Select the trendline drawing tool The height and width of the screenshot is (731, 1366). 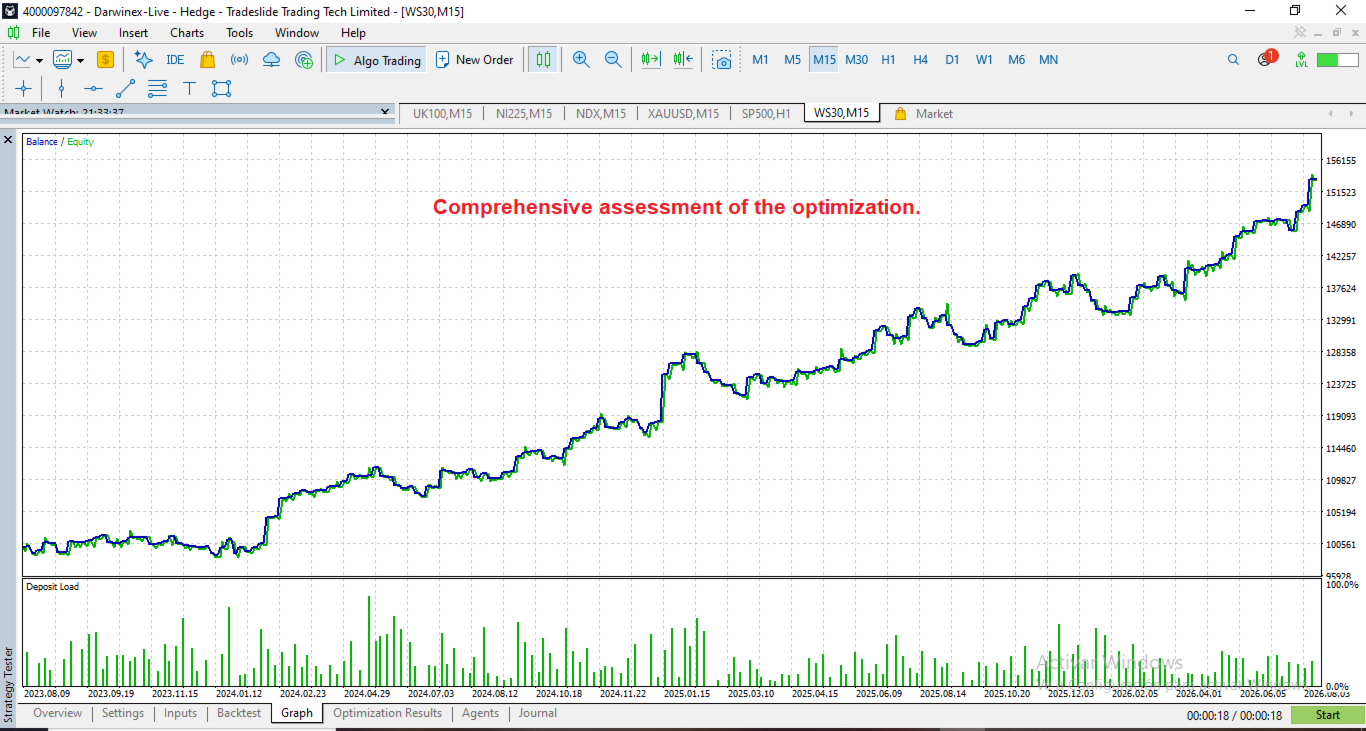[x=125, y=89]
